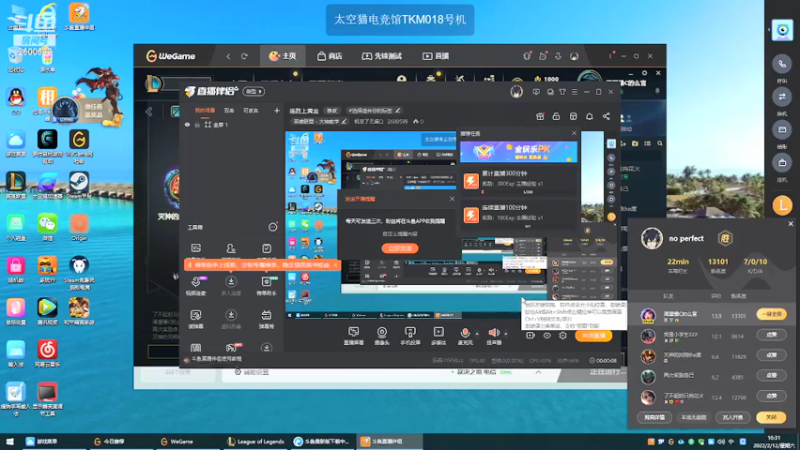Open the 多媒体 media source icon
Viewport: 800px width, 450px height.
(x=438, y=336)
